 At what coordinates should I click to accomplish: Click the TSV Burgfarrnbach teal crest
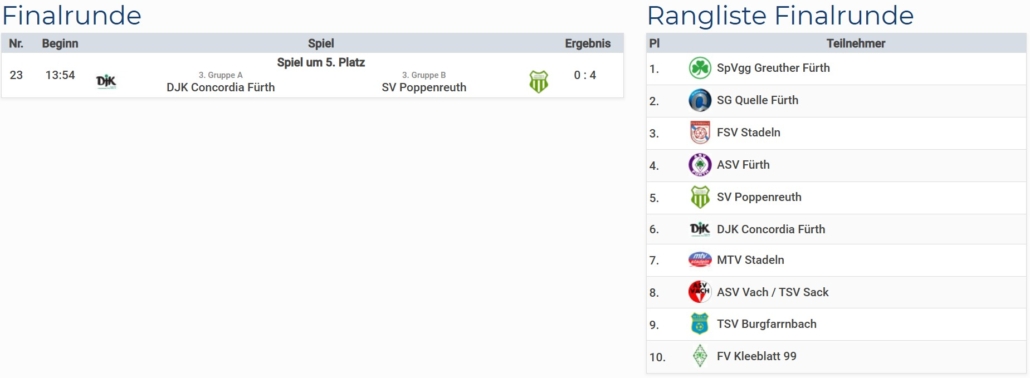700,324
